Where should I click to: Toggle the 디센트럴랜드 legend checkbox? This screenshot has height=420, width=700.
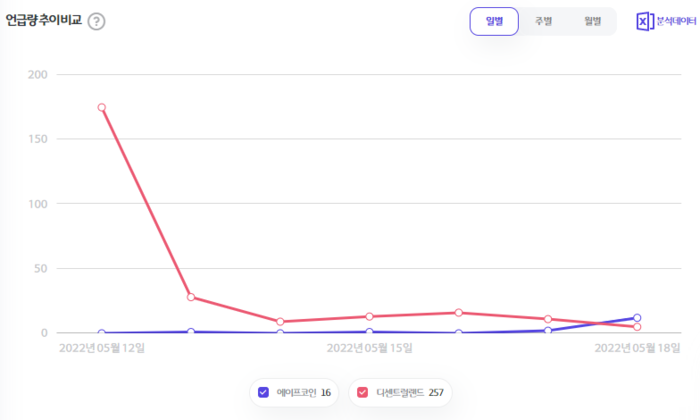362,392
